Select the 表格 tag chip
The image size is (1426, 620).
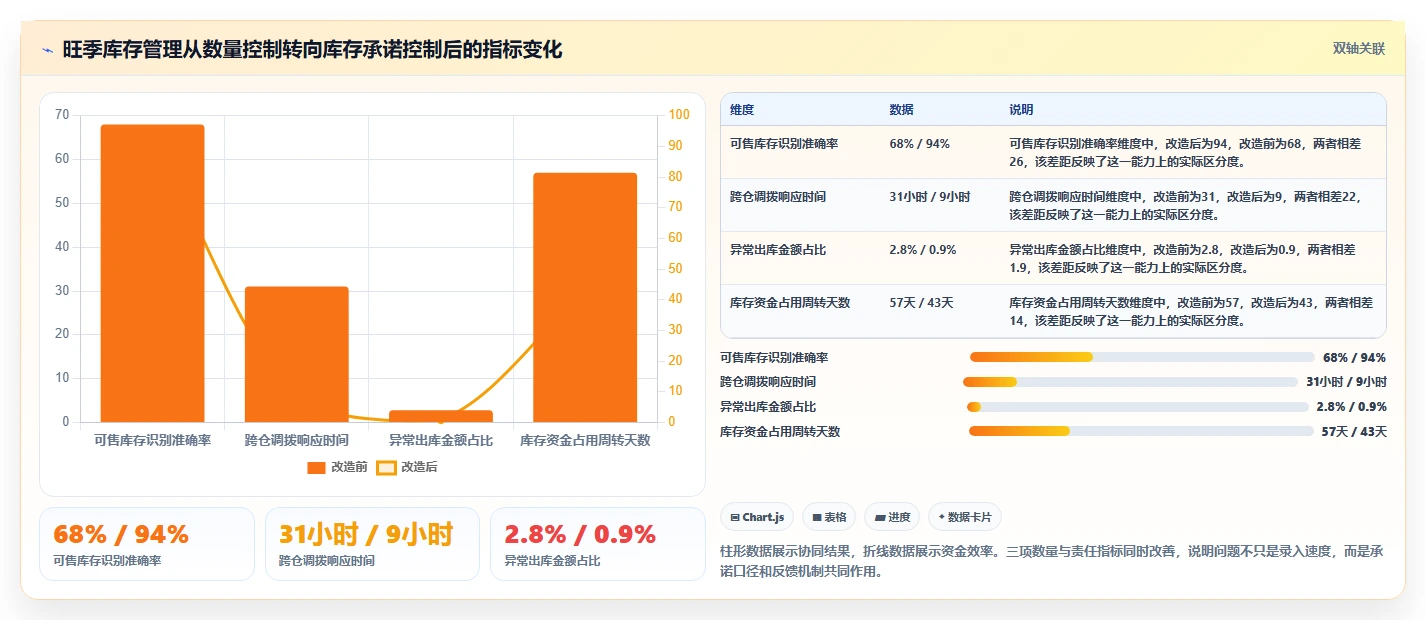829,517
